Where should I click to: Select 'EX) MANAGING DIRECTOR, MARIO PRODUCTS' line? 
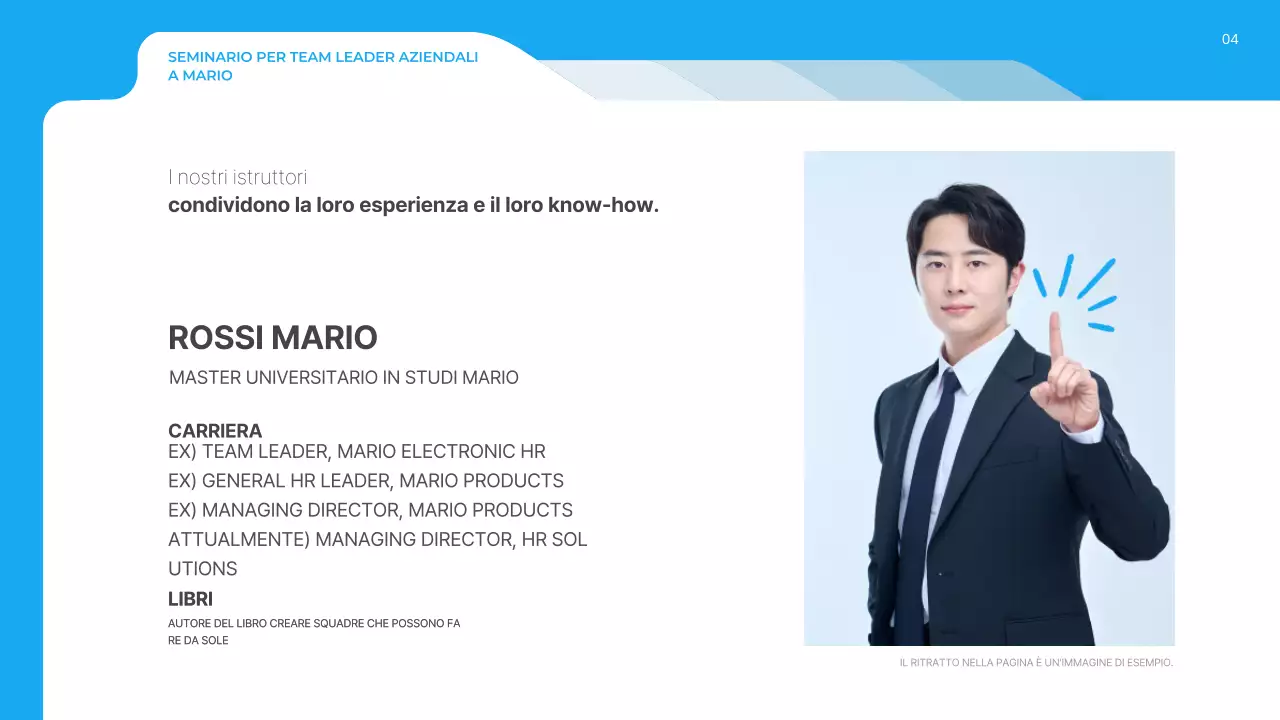click(370, 510)
